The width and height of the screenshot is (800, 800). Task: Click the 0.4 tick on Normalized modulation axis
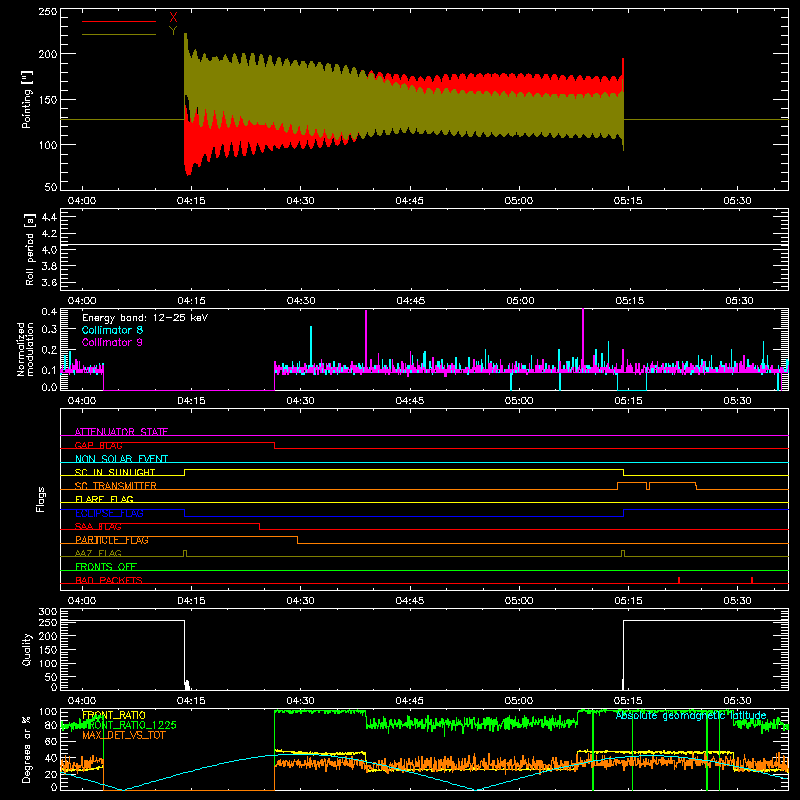pyautogui.click(x=49, y=312)
